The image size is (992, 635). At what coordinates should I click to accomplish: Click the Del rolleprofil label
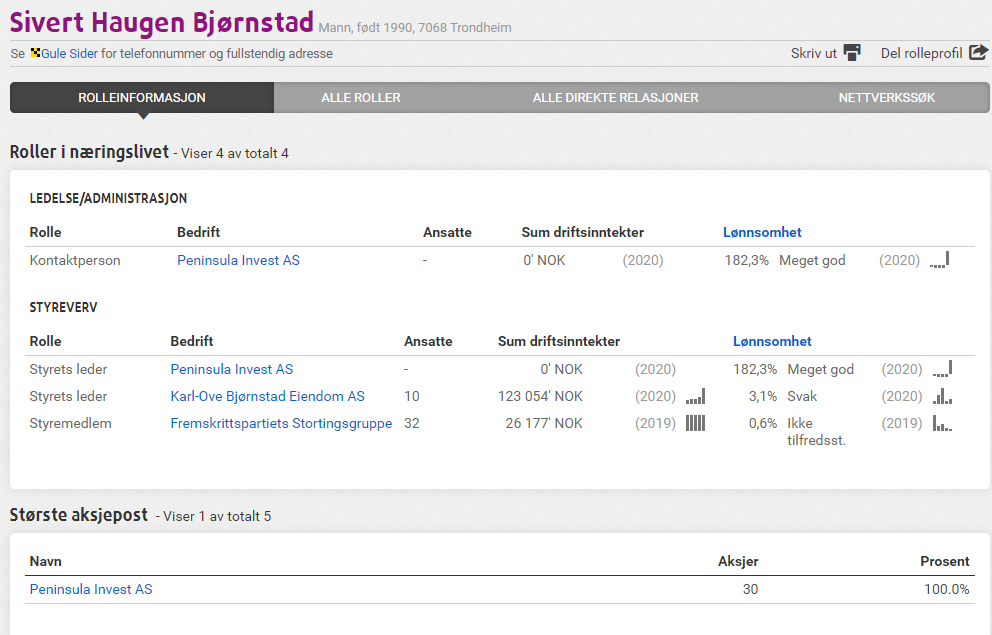pos(921,53)
